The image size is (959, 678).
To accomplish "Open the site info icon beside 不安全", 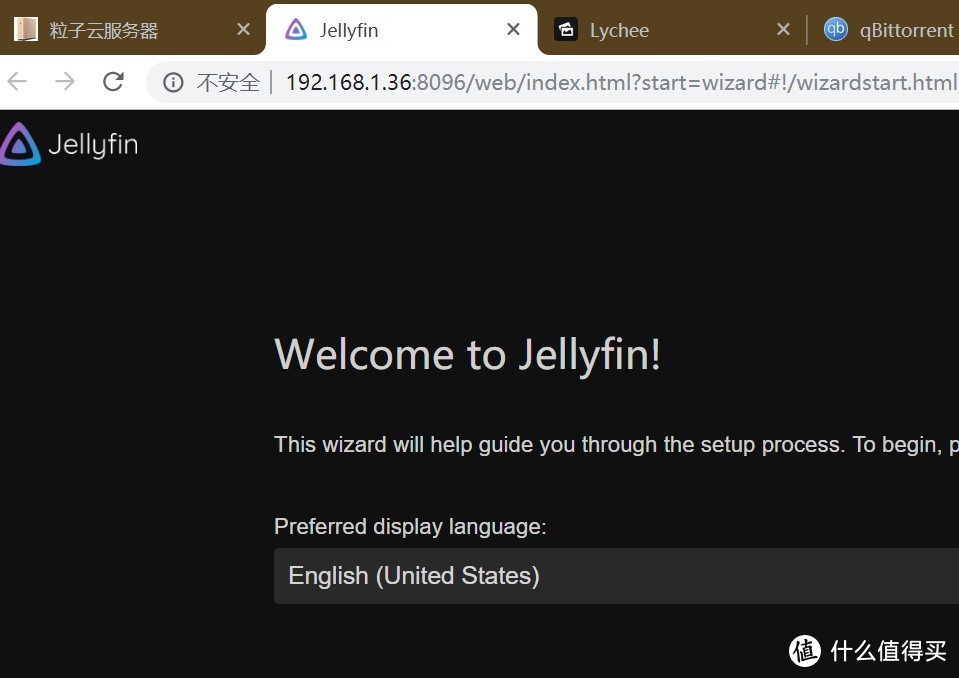I will coord(173,83).
